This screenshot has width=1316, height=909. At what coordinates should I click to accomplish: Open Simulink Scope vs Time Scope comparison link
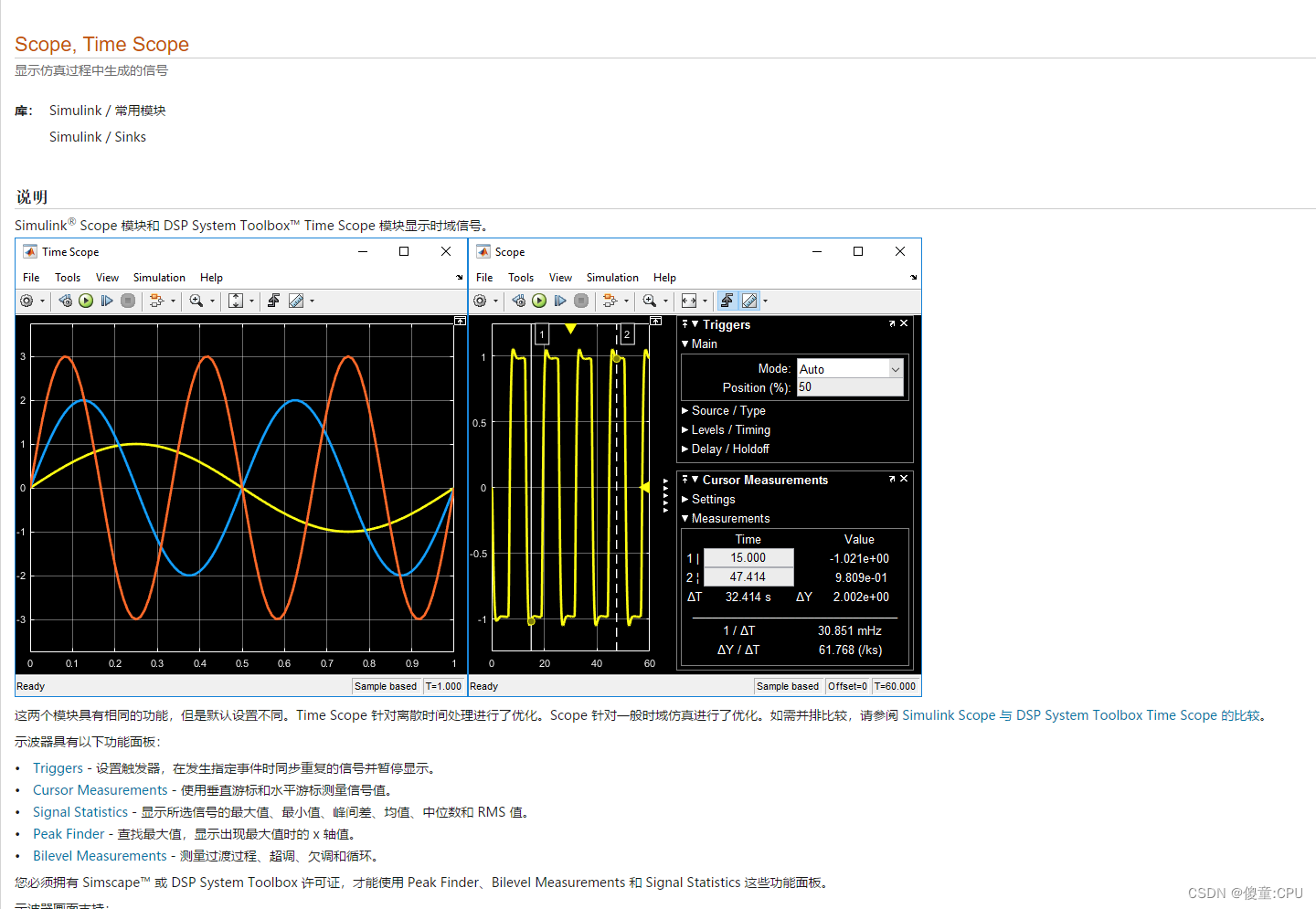pyautogui.click(x=1081, y=715)
